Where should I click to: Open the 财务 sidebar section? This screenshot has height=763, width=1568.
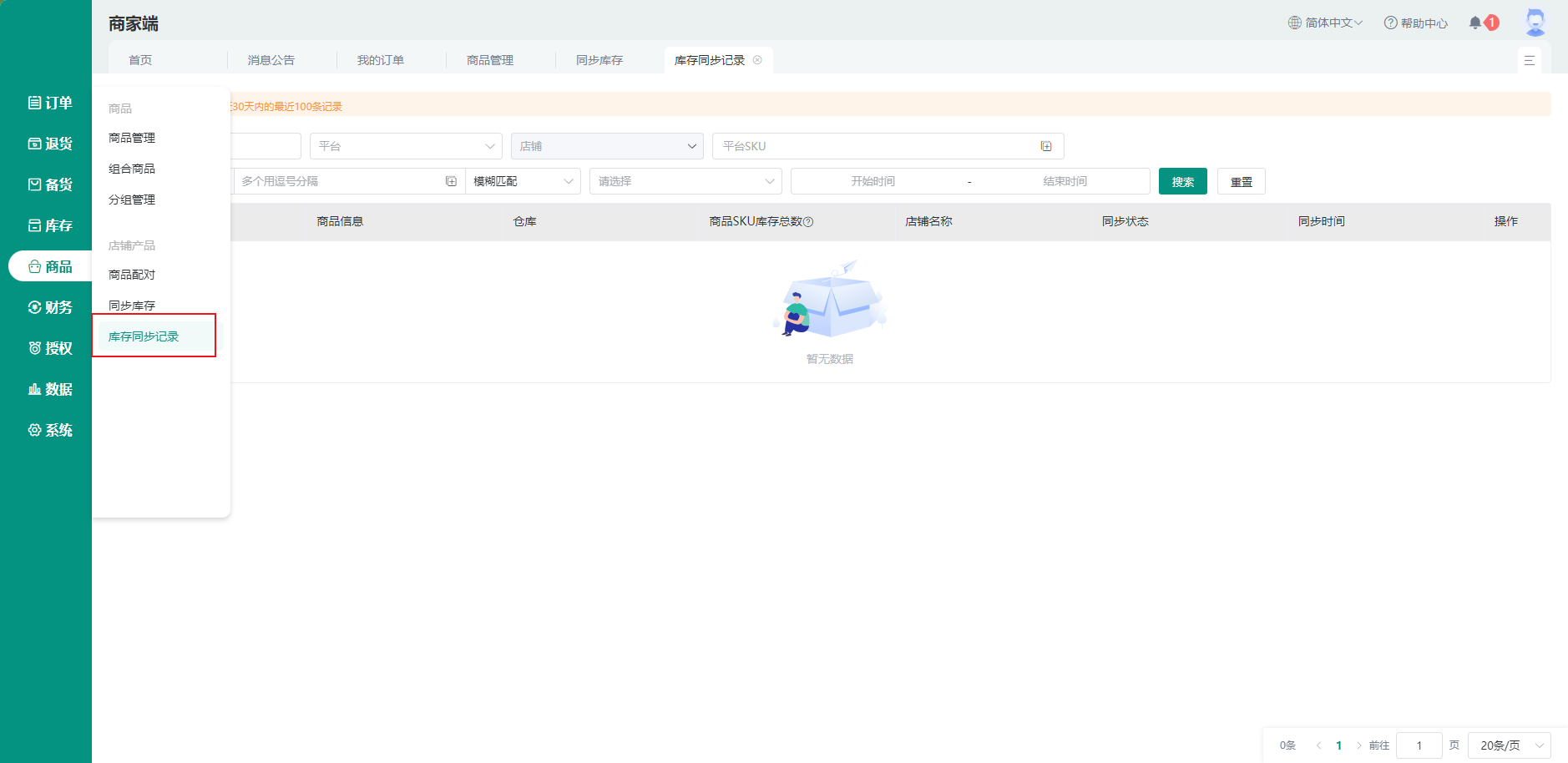(50, 307)
